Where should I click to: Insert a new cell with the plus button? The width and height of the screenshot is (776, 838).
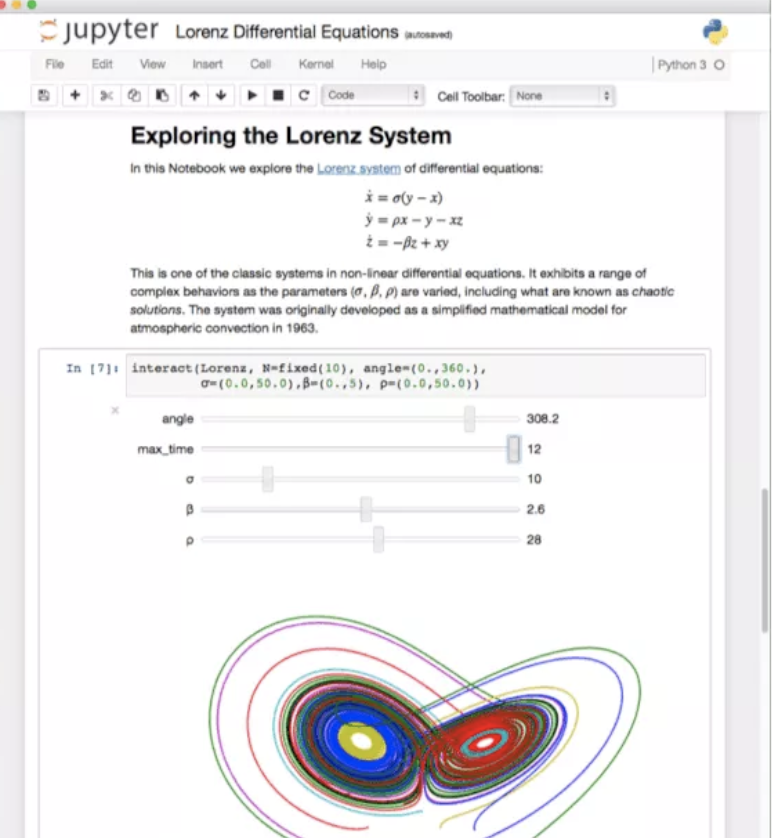coord(75,96)
